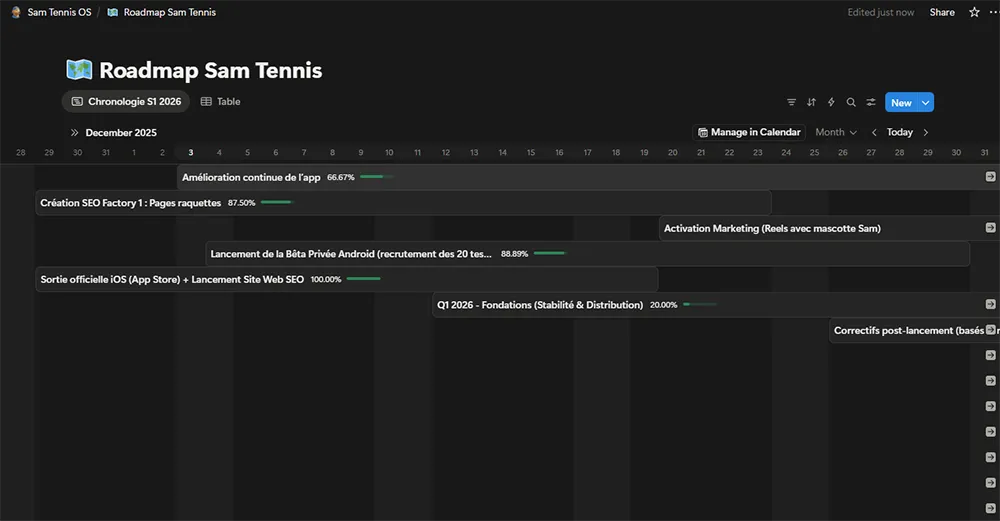Screen dimensions: 1000x521
Task: Open the search magnifier icon
Action: click(x=851, y=102)
